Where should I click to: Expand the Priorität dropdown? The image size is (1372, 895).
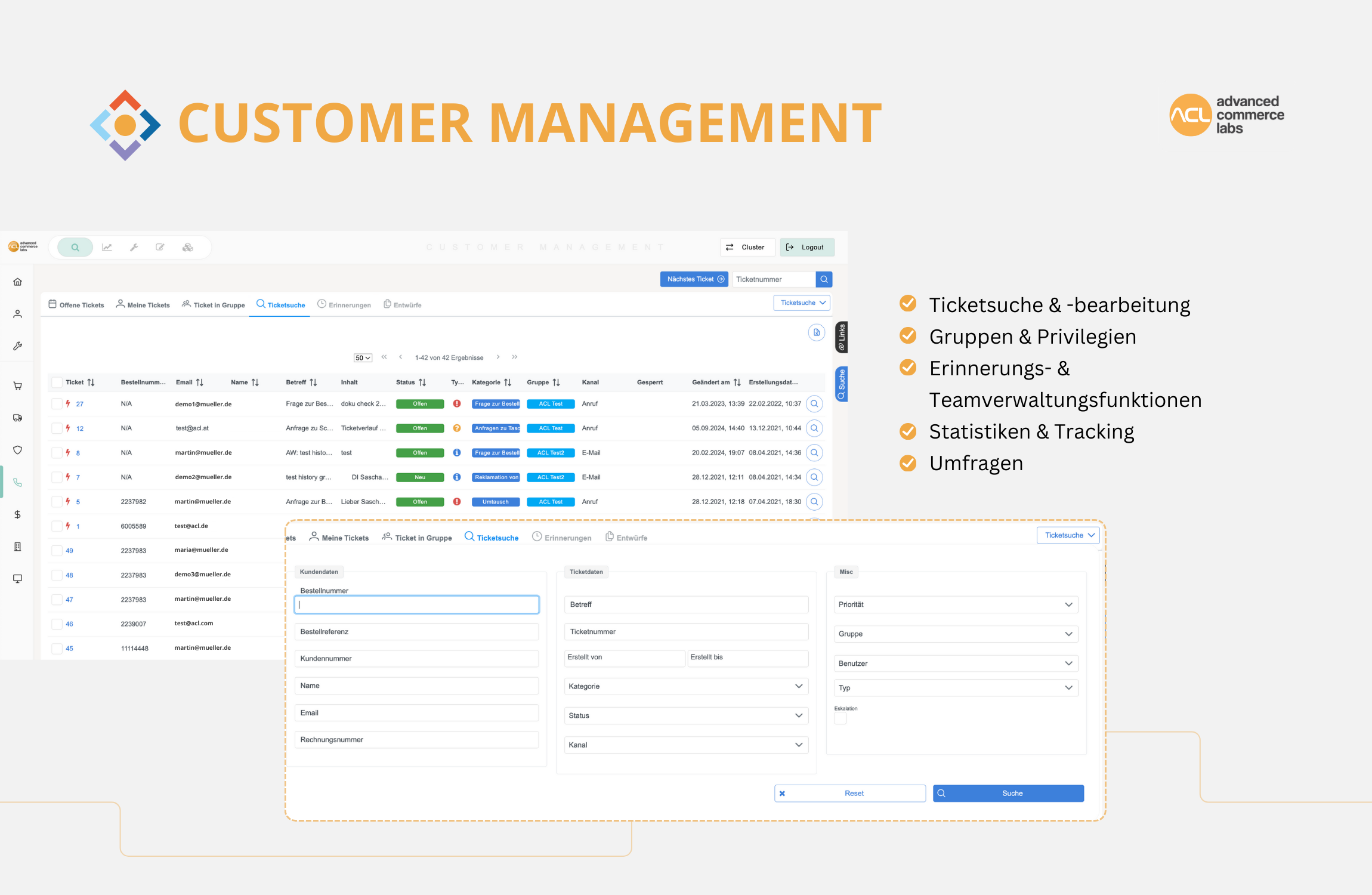[955, 604]
